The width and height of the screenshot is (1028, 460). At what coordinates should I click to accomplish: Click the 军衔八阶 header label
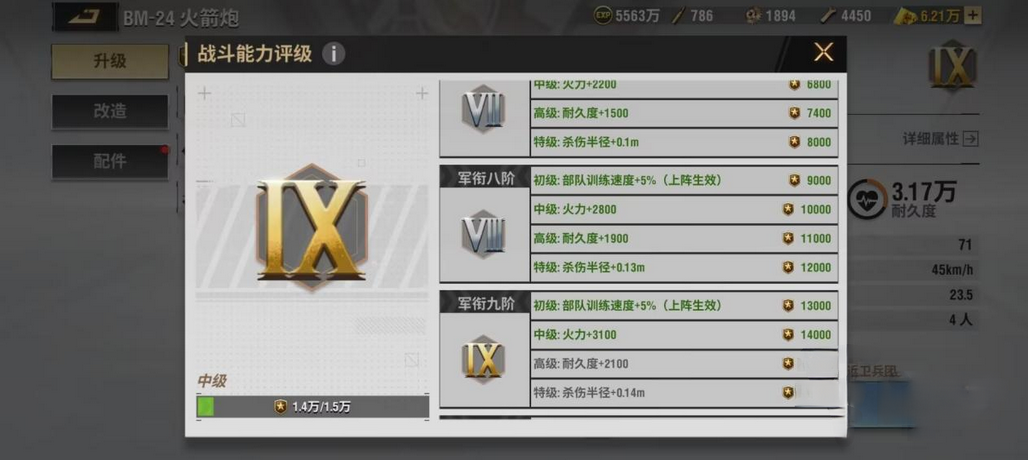(x=485, y=178)
